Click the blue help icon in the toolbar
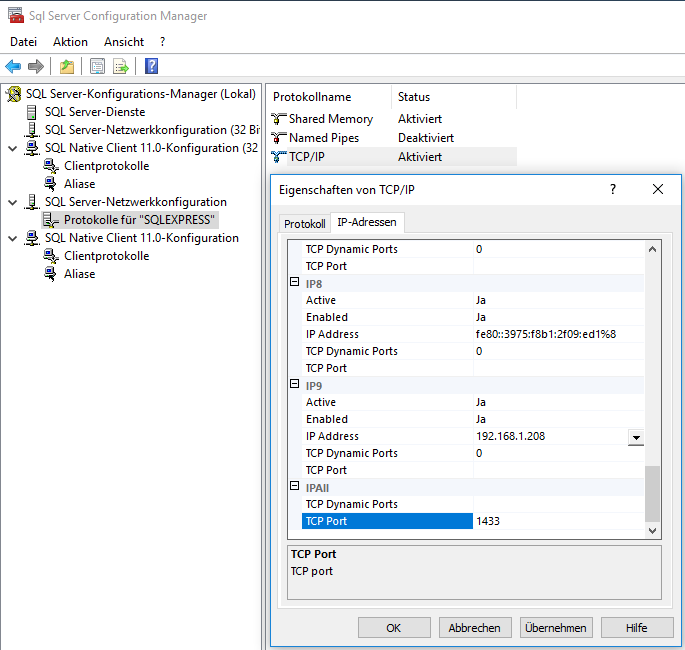This screenshot has width=685, height=650. click(152, 67)
